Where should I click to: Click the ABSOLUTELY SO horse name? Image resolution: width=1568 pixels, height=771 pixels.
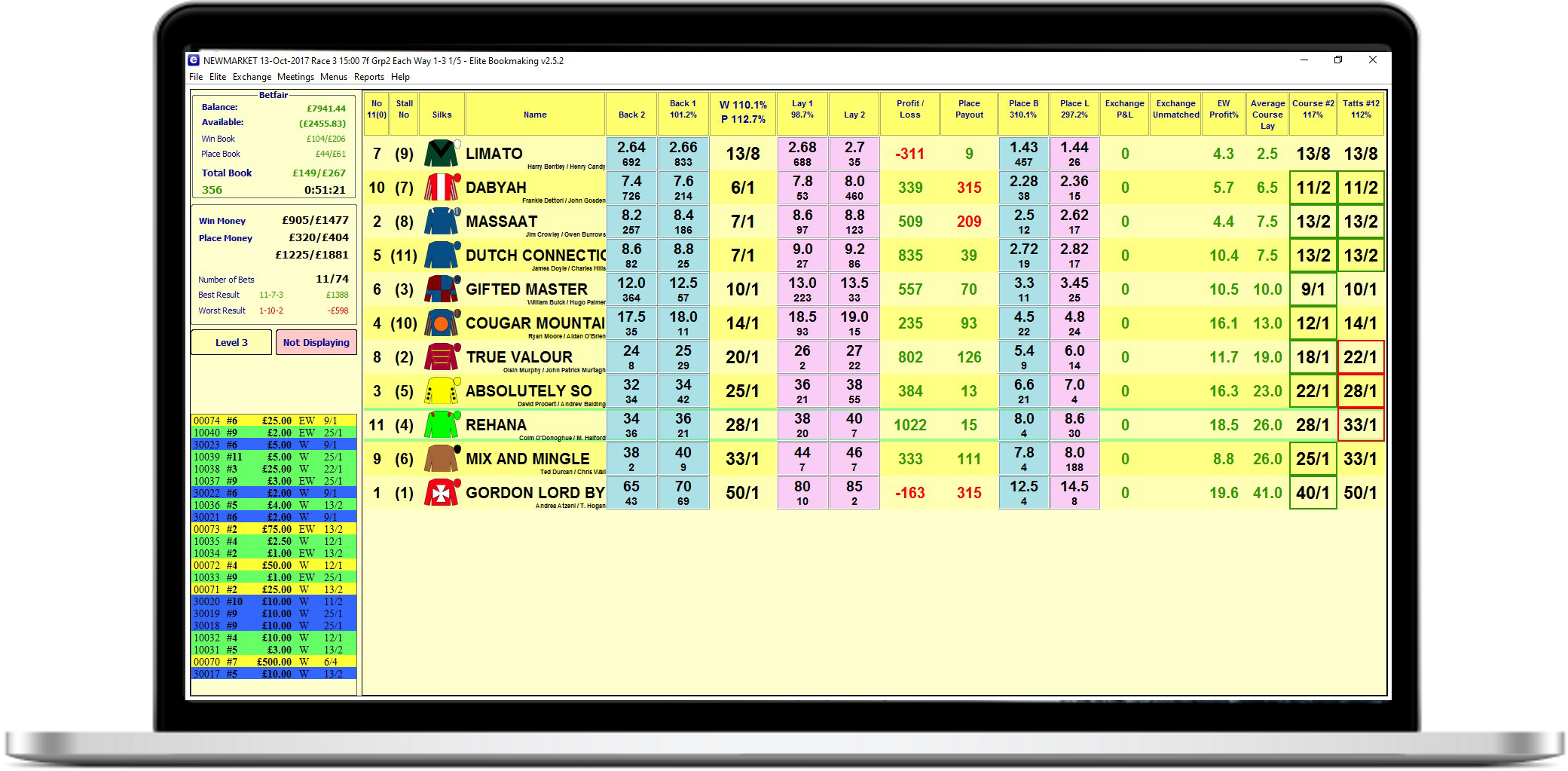coord(529,390)
